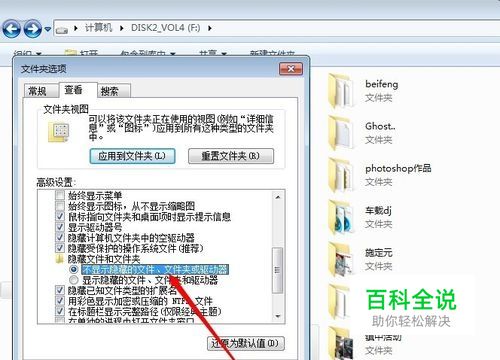Enable 始终显示图标，从不显示缩略图 checkbox
The width and height of the screenshot is (500, 360).
tap(60, 206)
